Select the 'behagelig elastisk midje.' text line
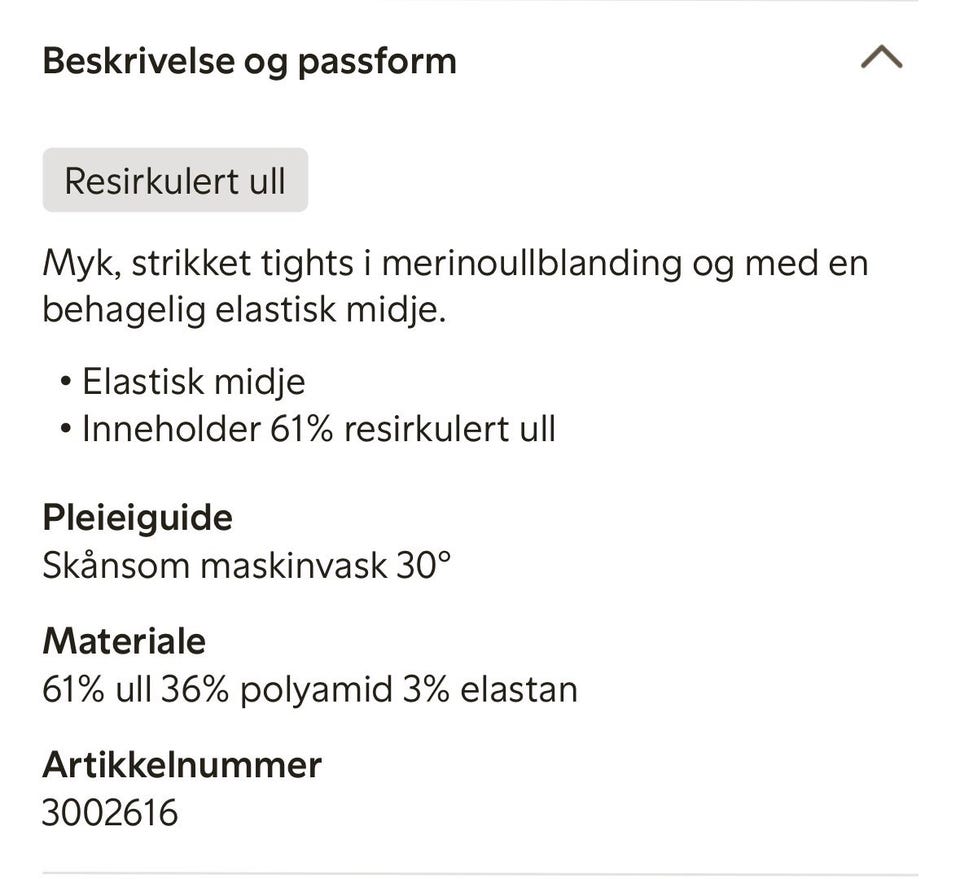This screenshot has height=879, width=960. (x=243, y=310)
